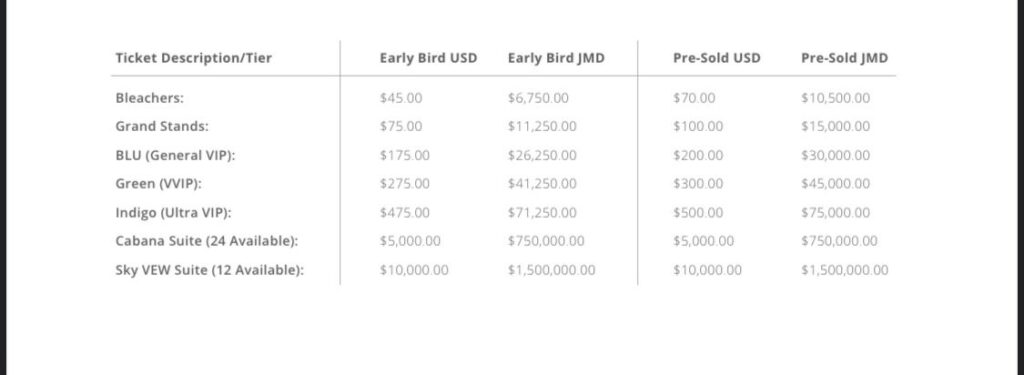Viewport: 1024px width, 375px height.
Task: Click the Green VVIP $45,000.00 Pre-Sold price
Action: coord(835,184)
